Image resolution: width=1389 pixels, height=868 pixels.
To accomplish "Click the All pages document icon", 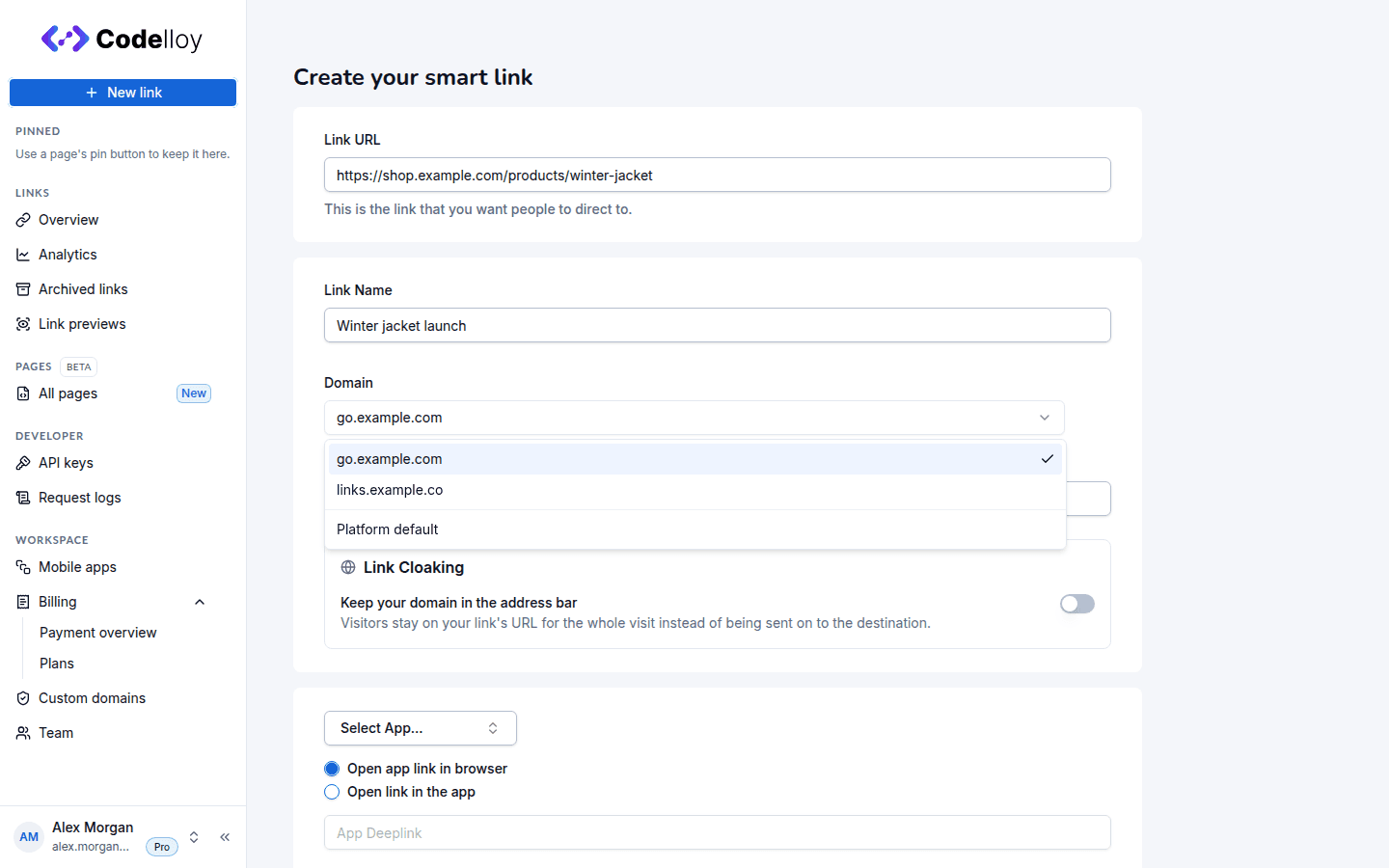I will pyautogui.click(x=23, y=393).
